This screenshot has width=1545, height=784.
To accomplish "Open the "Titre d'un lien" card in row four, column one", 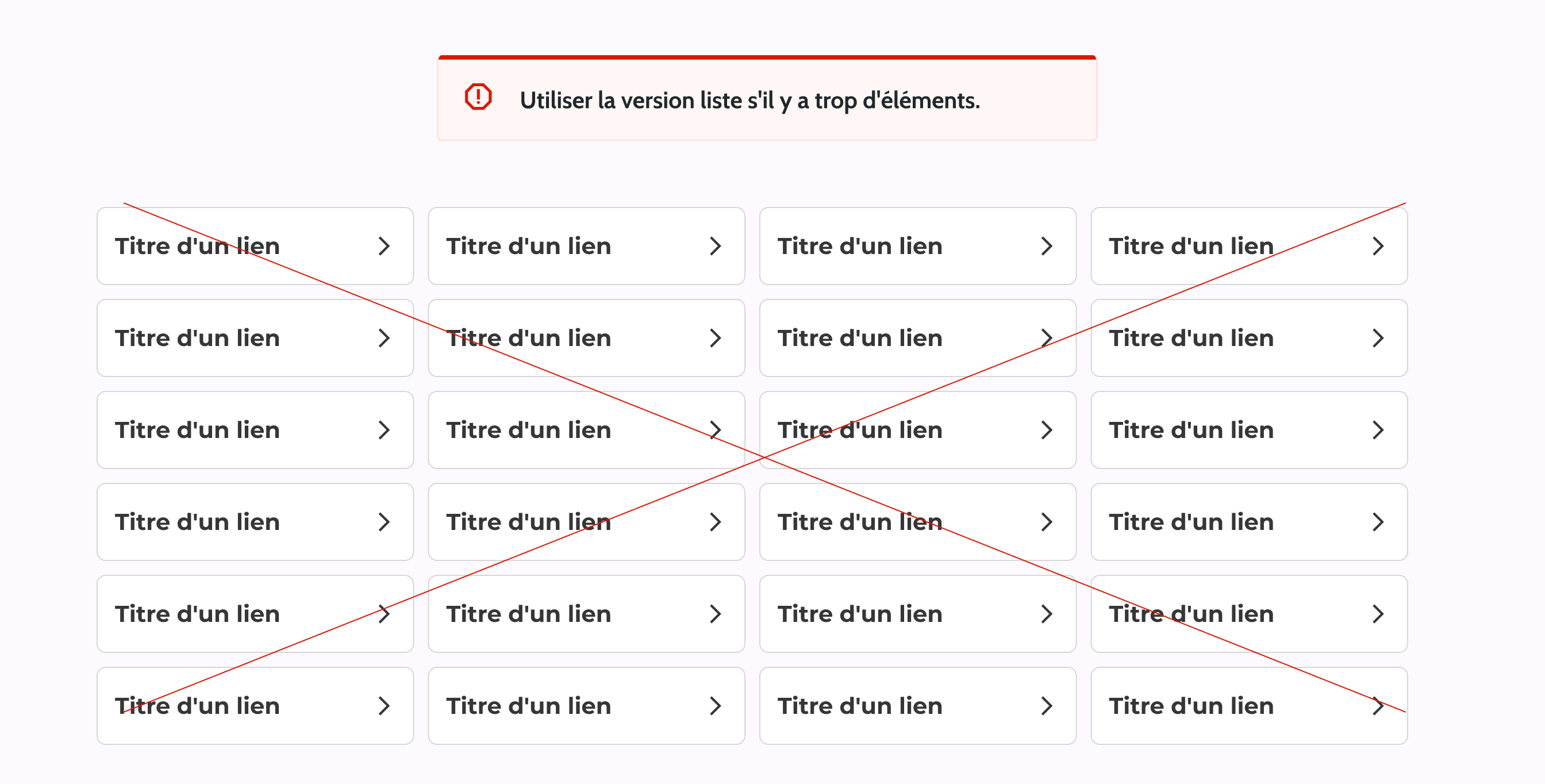I will [x=197, y=522].
